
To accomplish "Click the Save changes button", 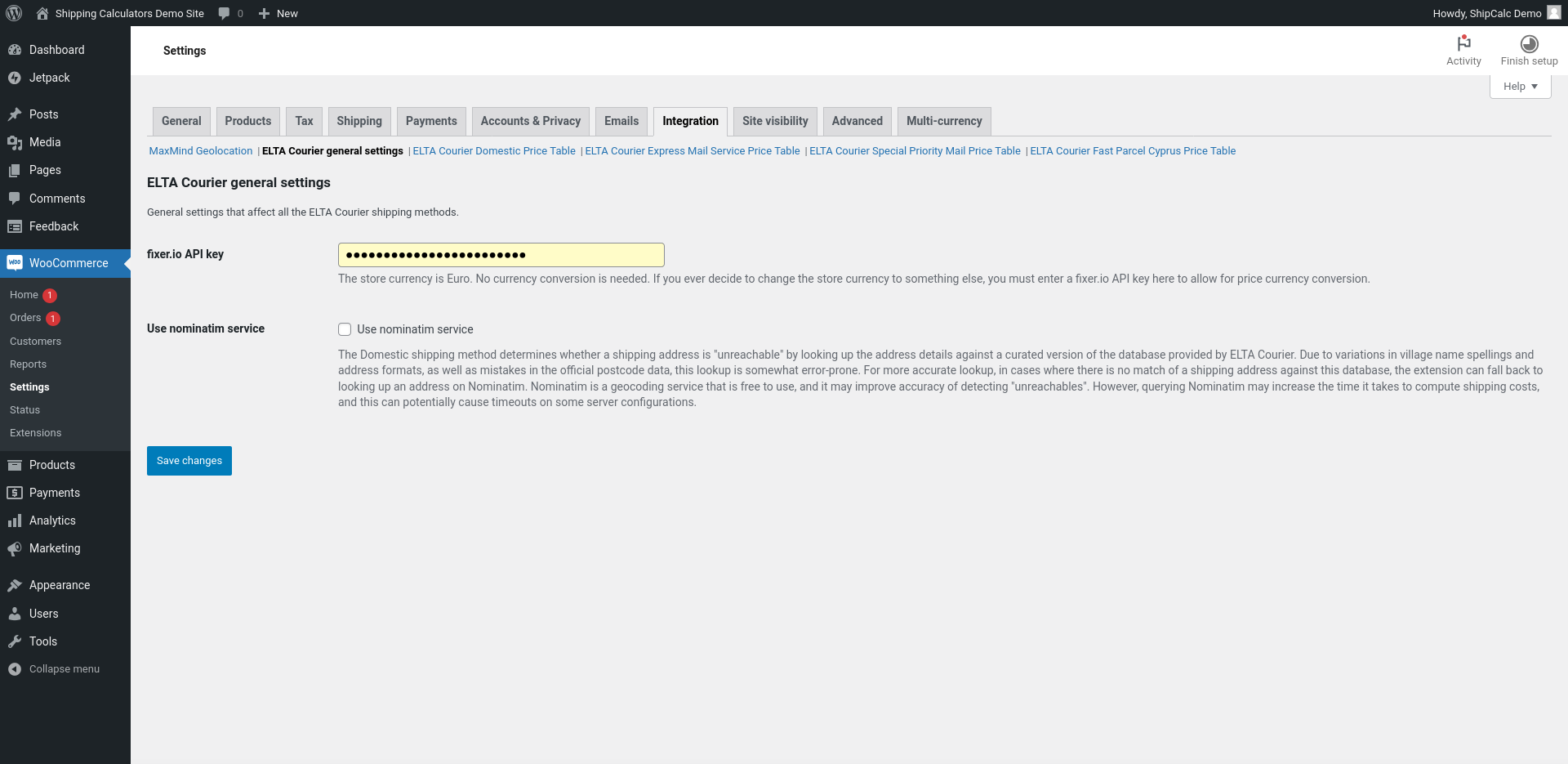I will click(189, 461).
